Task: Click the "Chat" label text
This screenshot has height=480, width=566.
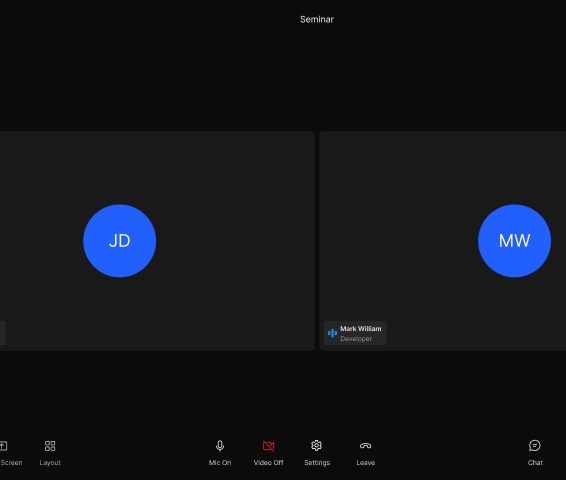Action: click(535, 463)
